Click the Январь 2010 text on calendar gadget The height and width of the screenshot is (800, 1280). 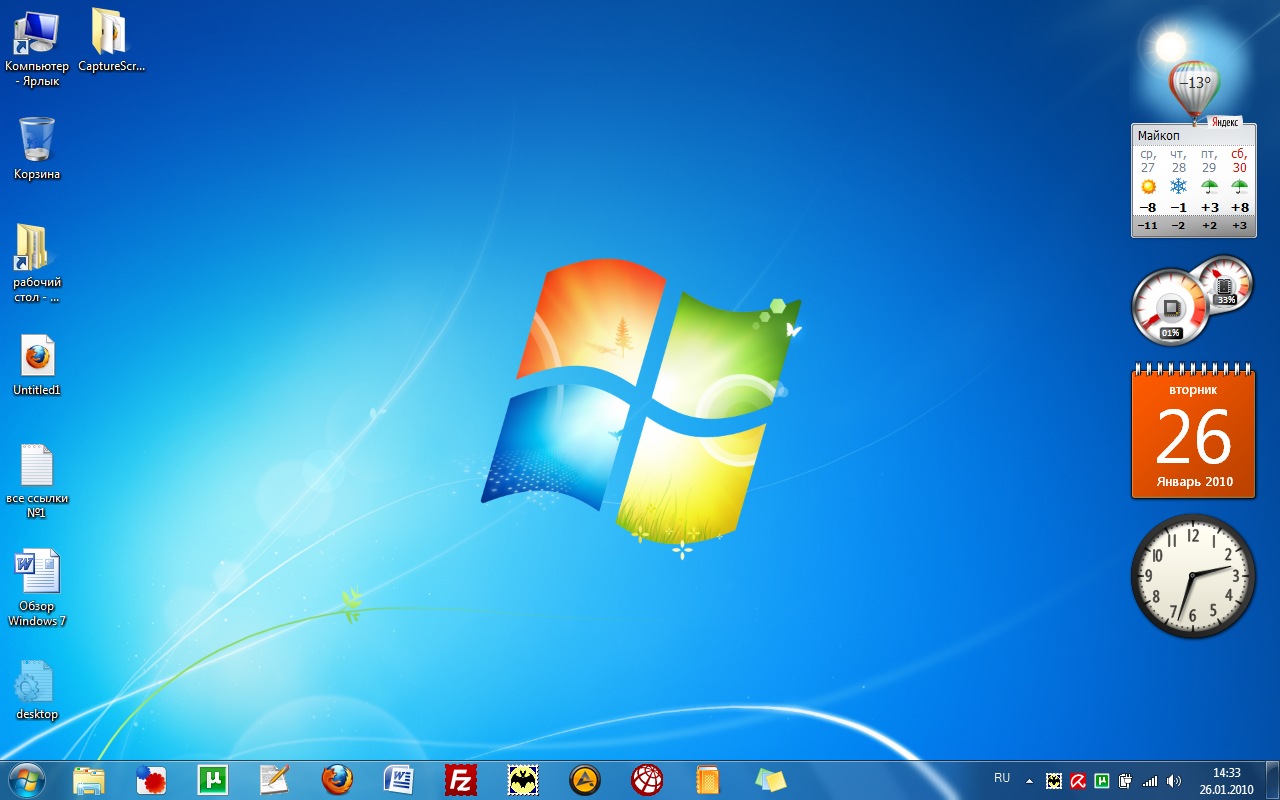[x=1194, y=482]
